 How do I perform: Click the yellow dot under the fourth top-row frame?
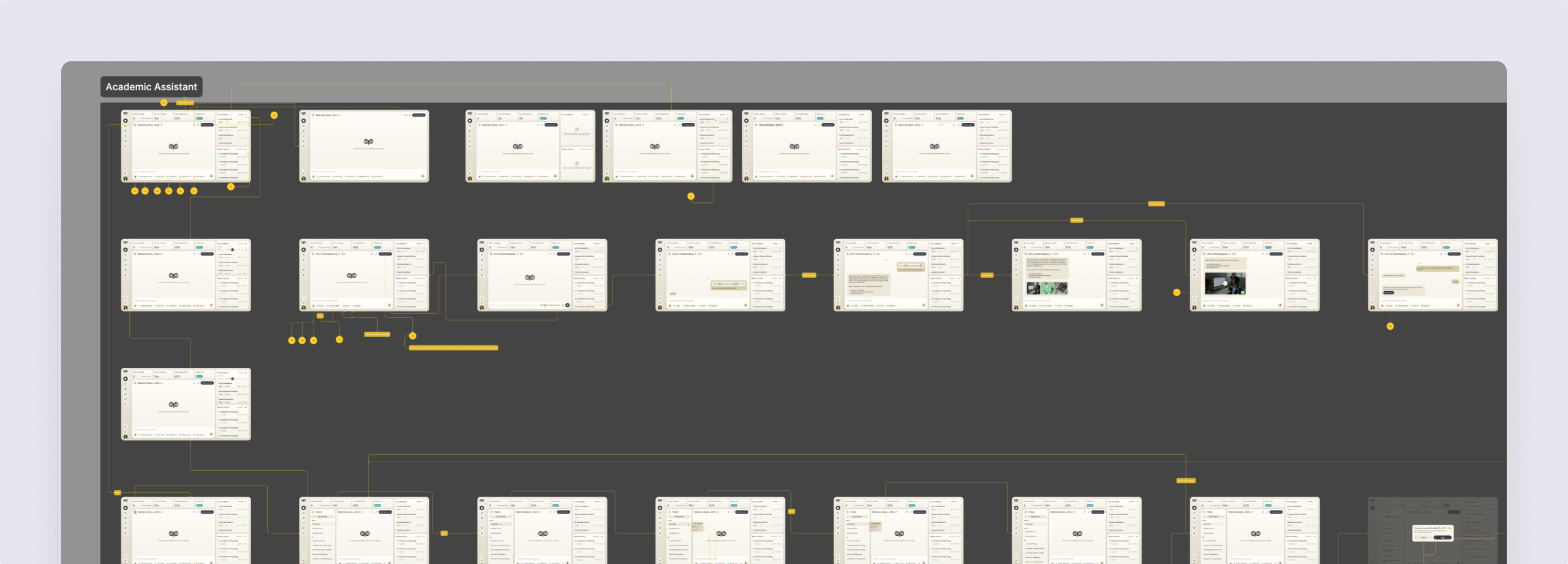691,196
